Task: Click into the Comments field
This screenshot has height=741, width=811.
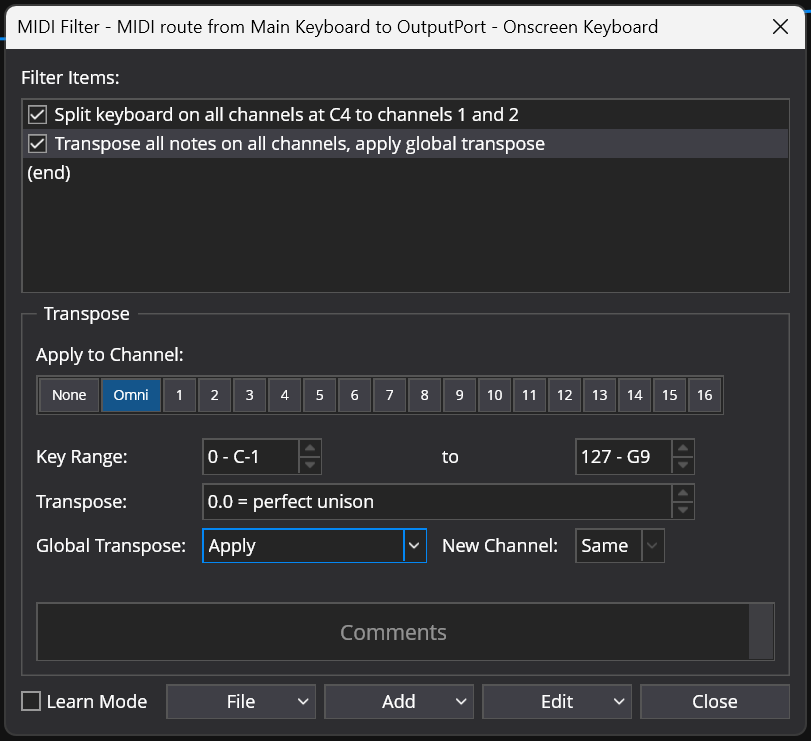Action: (393, 631)
